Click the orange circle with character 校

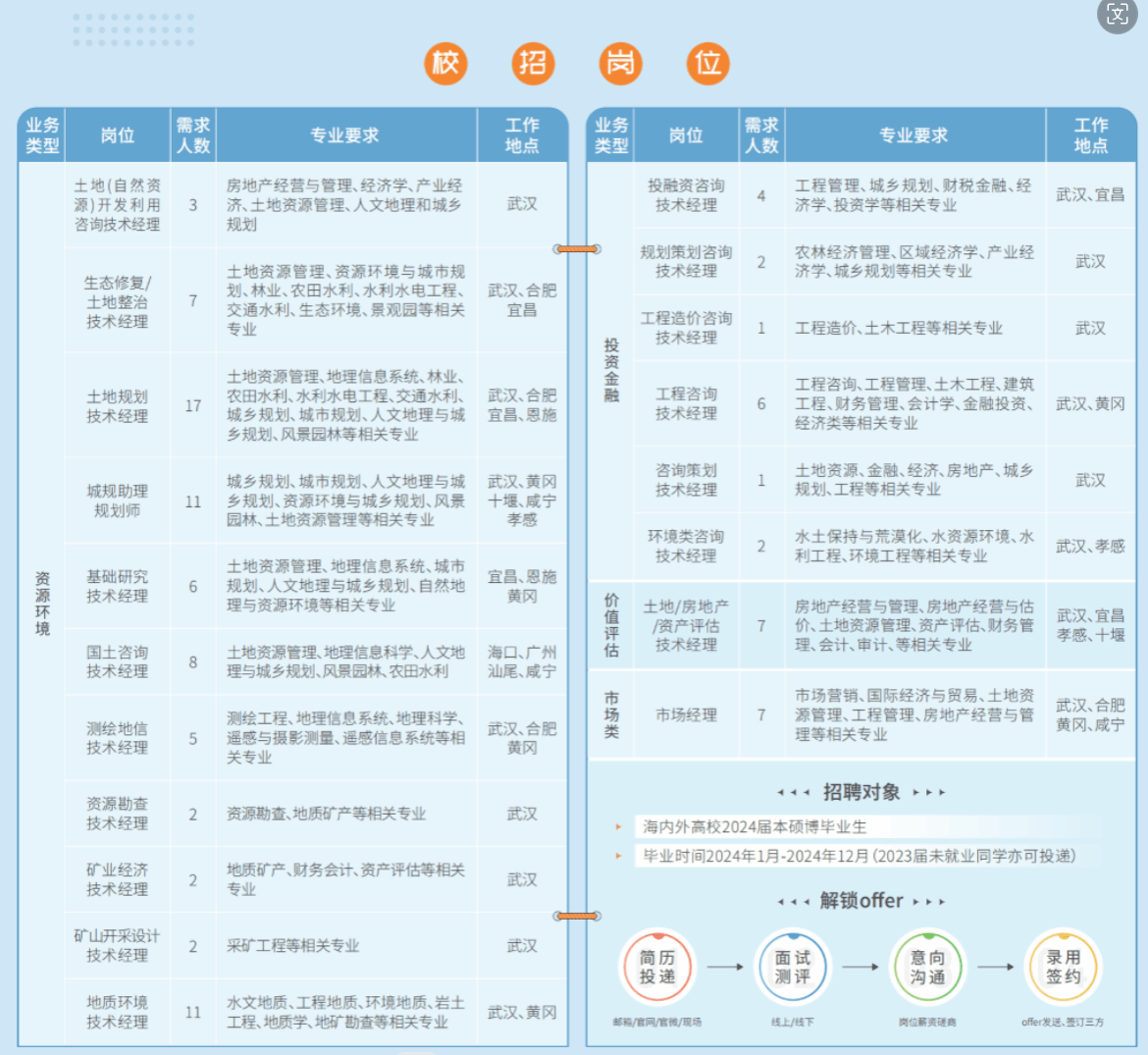445,64
